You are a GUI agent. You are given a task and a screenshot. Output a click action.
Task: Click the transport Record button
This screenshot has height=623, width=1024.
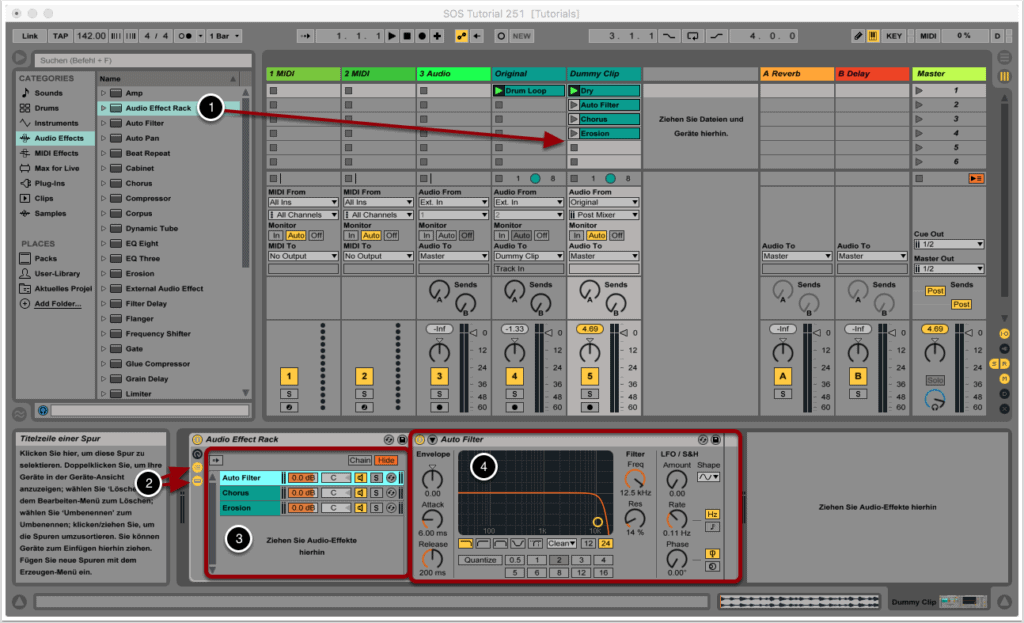point(421,36)
